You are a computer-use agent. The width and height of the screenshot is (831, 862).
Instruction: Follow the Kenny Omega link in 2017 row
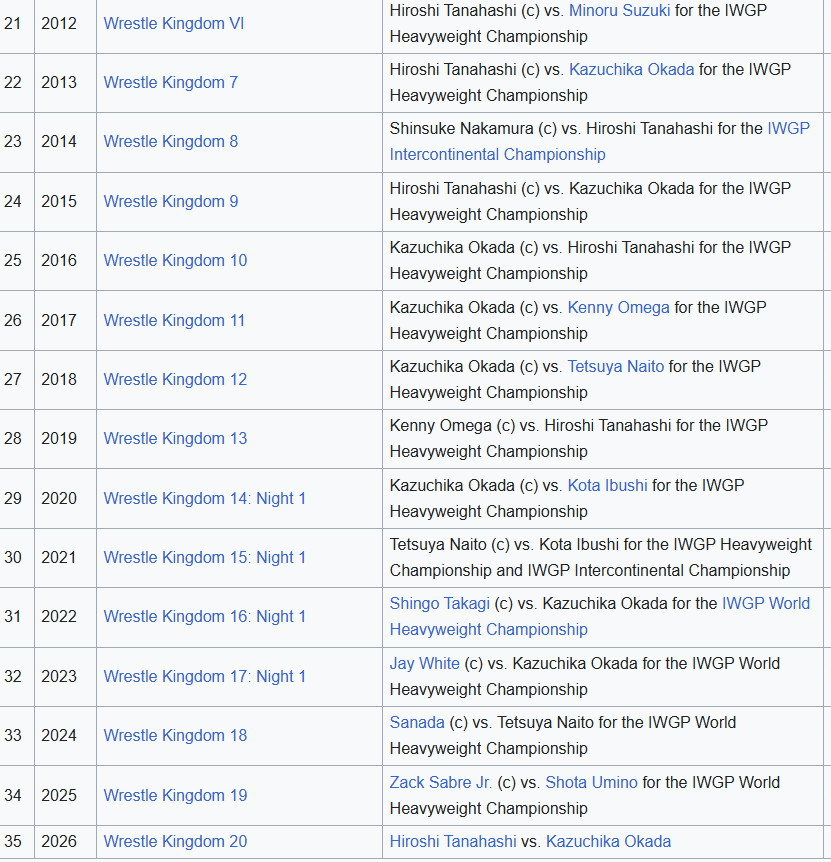[618, 308]
